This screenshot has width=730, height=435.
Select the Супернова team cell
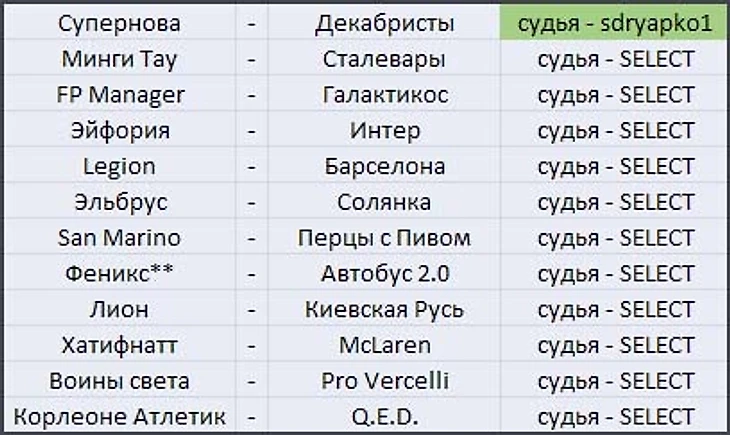coord(119,23)
